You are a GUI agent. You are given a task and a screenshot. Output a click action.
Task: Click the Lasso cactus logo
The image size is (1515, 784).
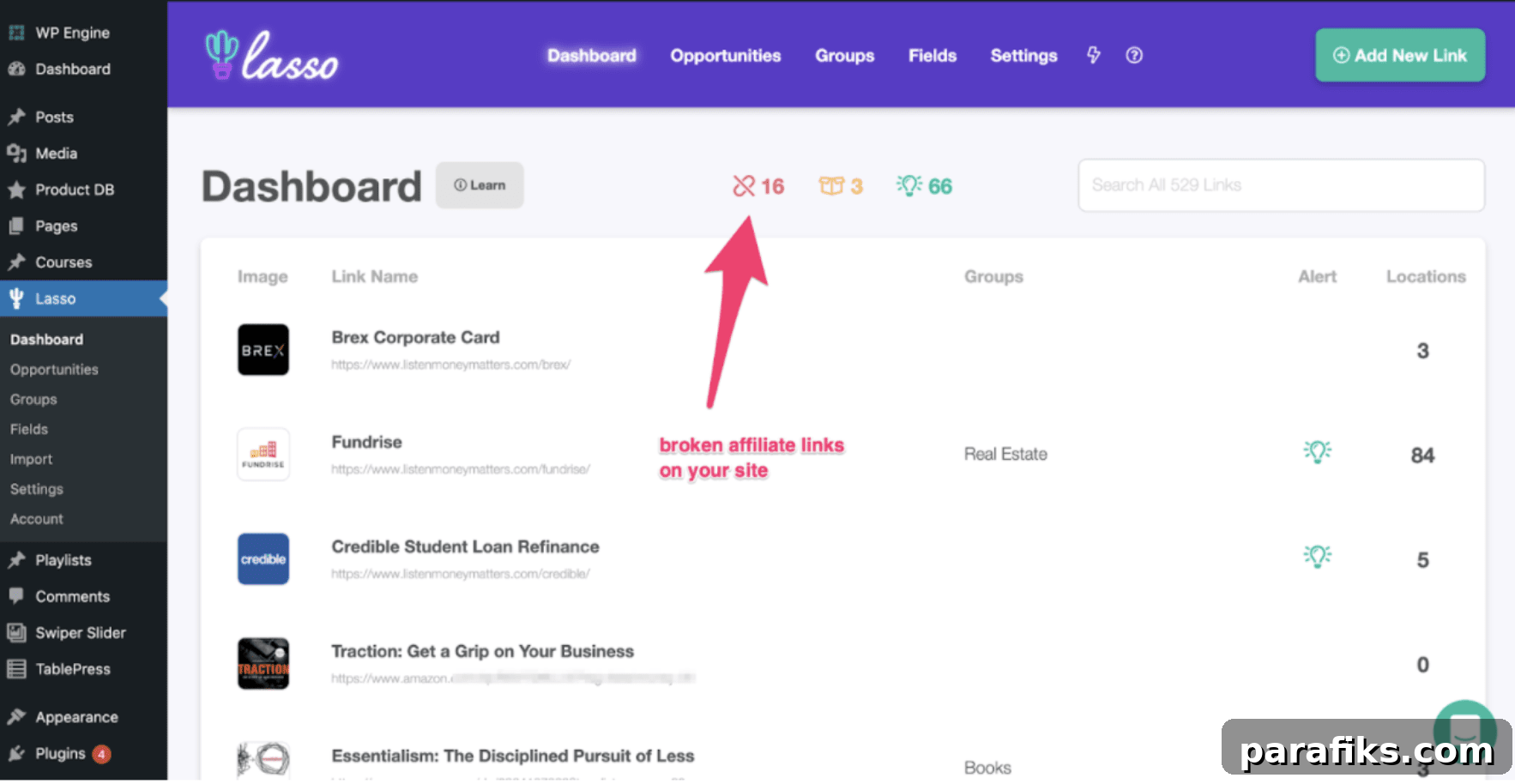click(x=271, y=56)
